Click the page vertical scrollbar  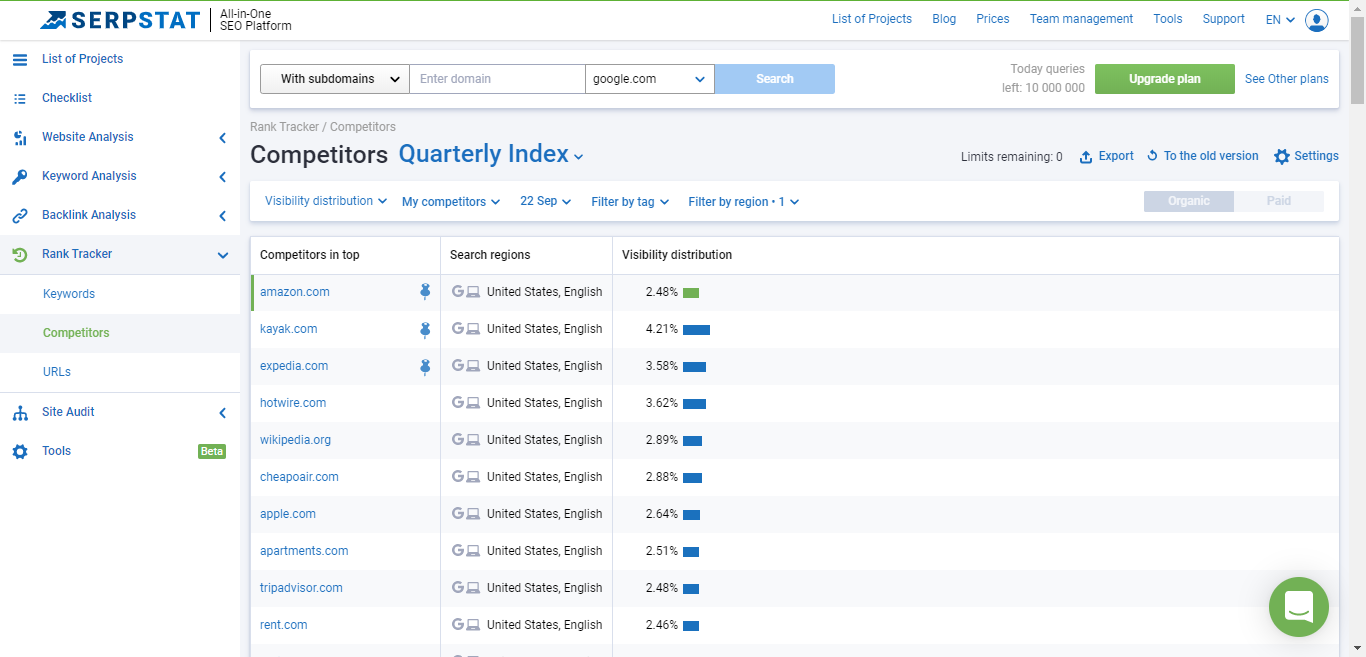(x=1357, y=60)
